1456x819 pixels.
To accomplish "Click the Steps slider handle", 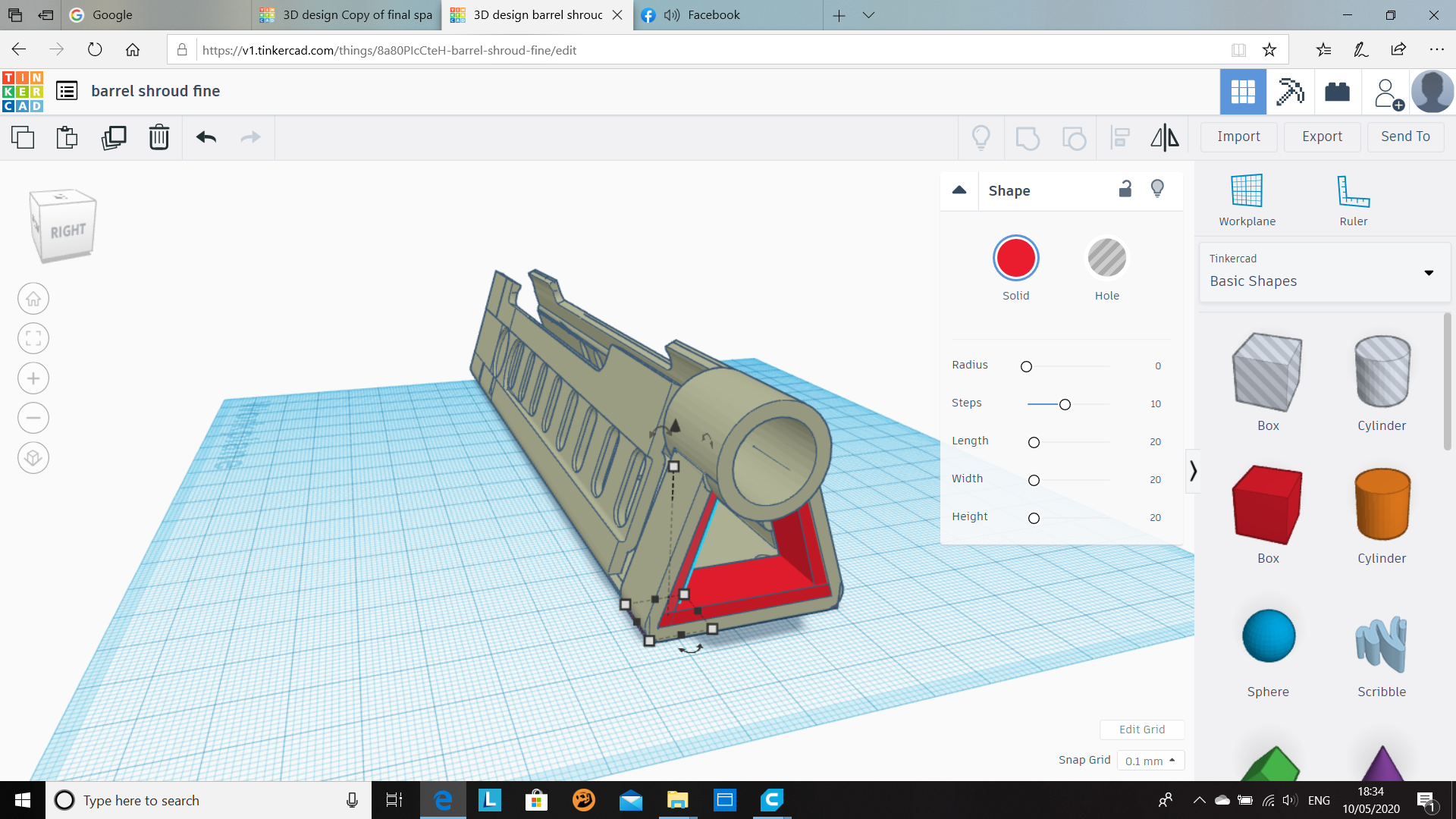I will click(x=1065, y=404).
